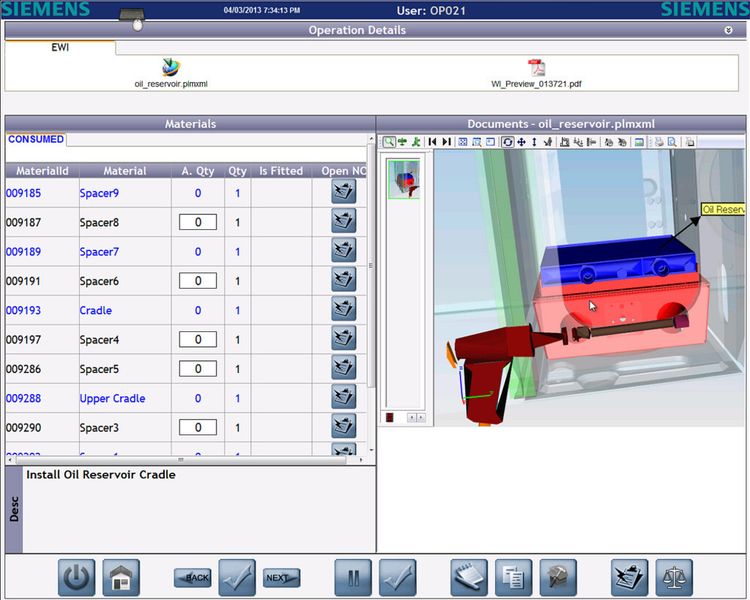Click the Is Fitted column header
750x600 pixels.
pos(281,171)
